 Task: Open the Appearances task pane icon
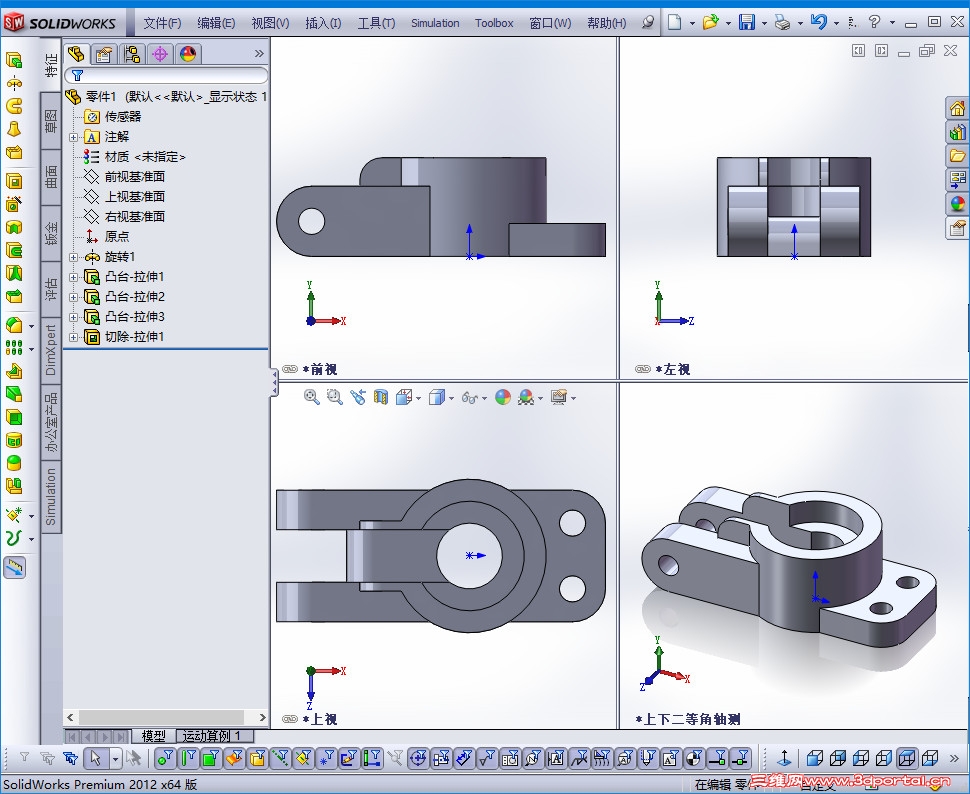[x=957, y=204]
